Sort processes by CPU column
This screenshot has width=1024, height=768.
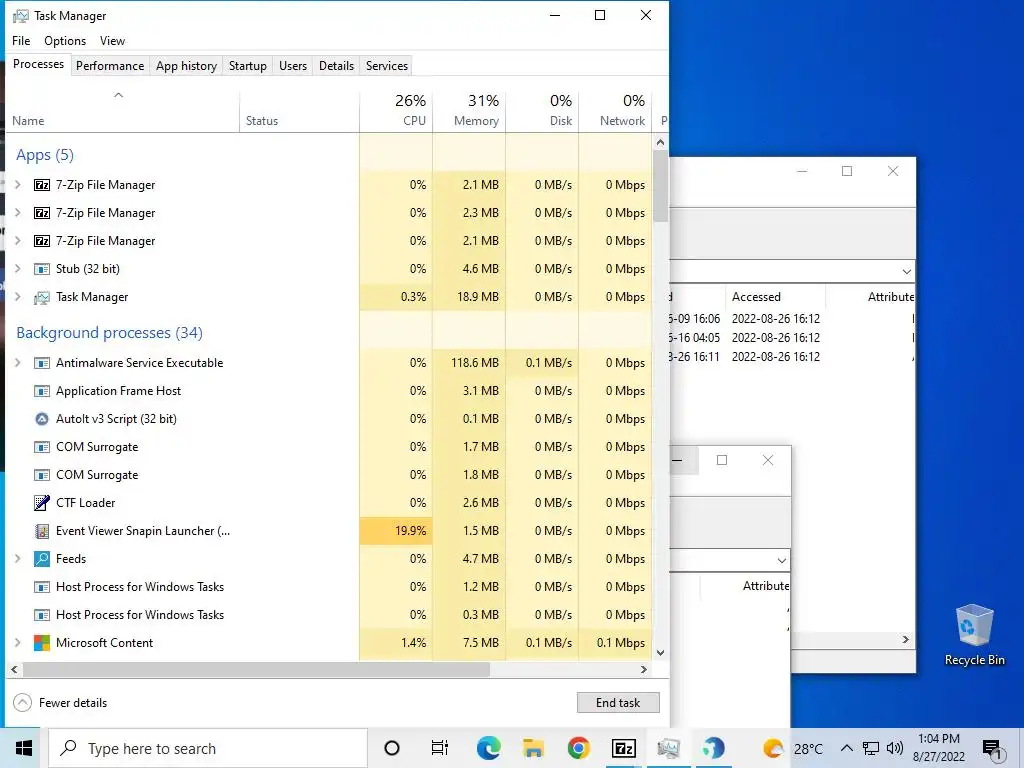(396, 110)
